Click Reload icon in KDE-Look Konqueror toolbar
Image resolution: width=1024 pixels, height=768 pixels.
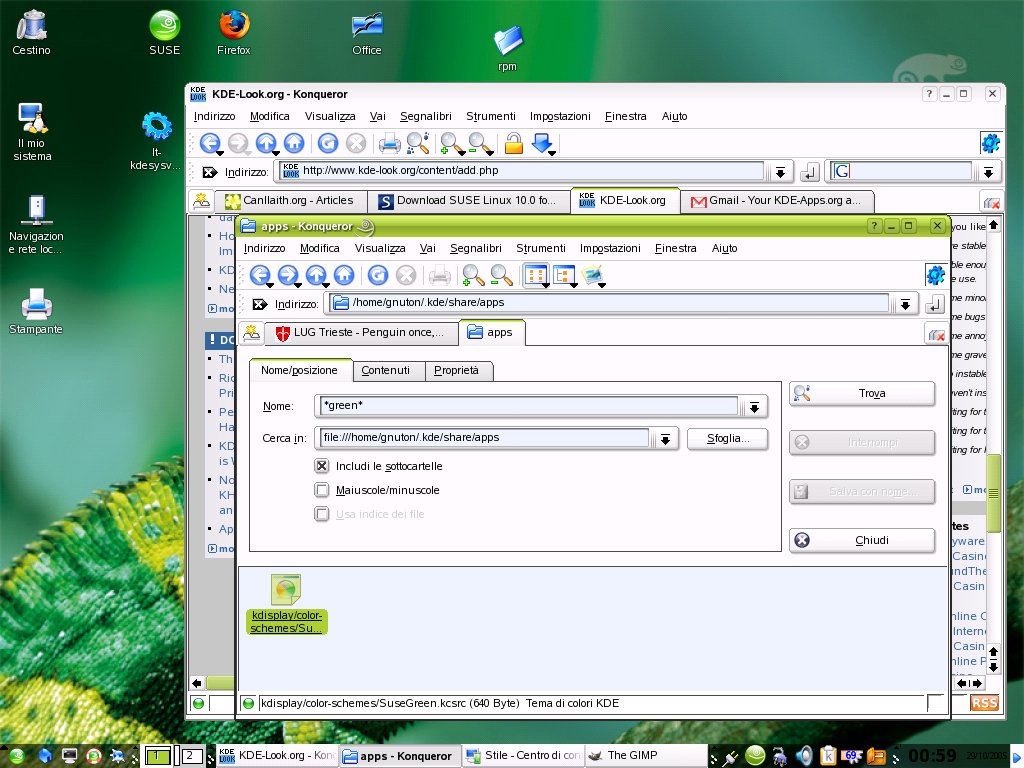(x=328, y=143)
